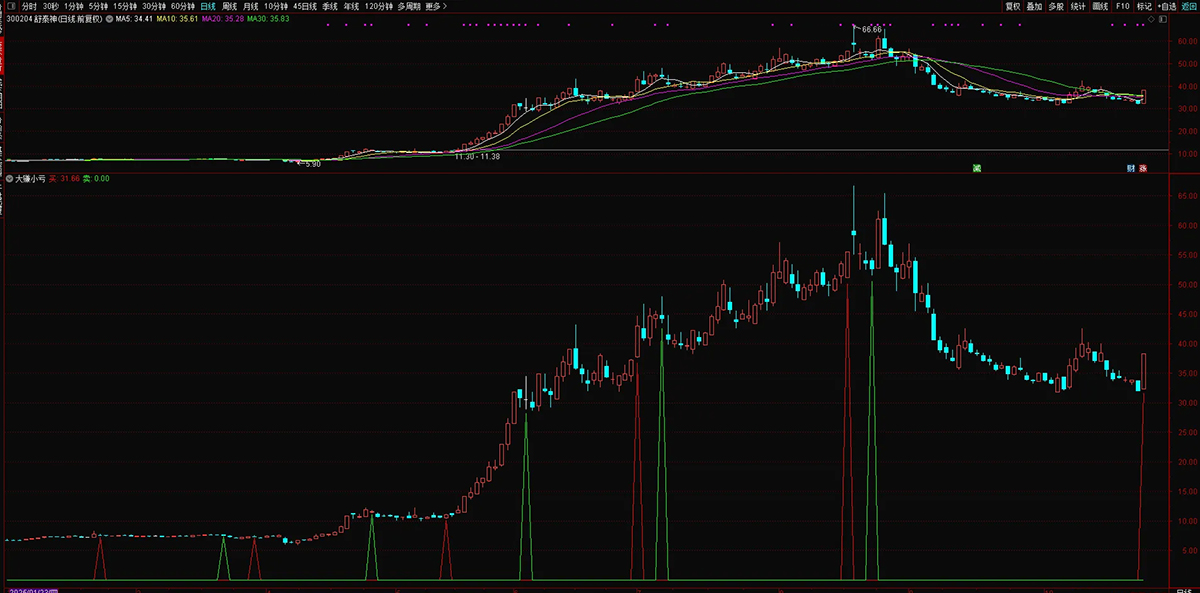Viewport: 1200px width, 593px height.
Task: Select the 120分钟 period
Action: point(379,6)
